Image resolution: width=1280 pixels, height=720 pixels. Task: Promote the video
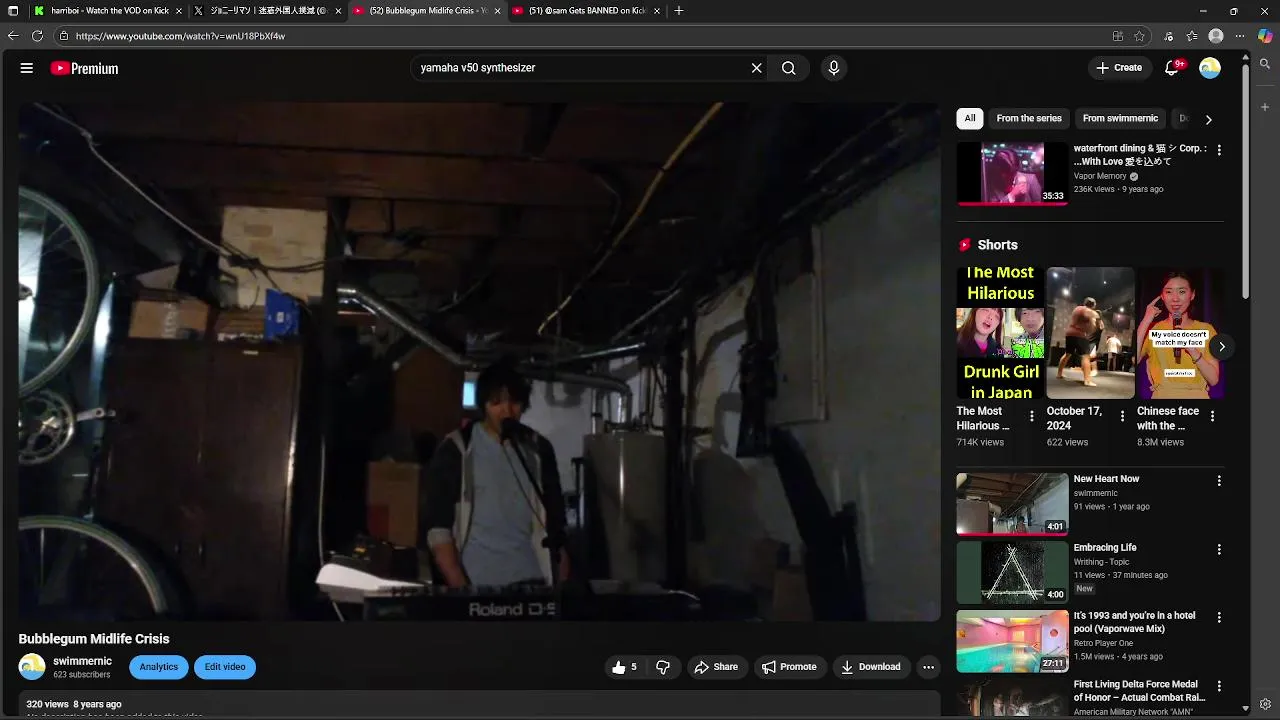point(789,667)
